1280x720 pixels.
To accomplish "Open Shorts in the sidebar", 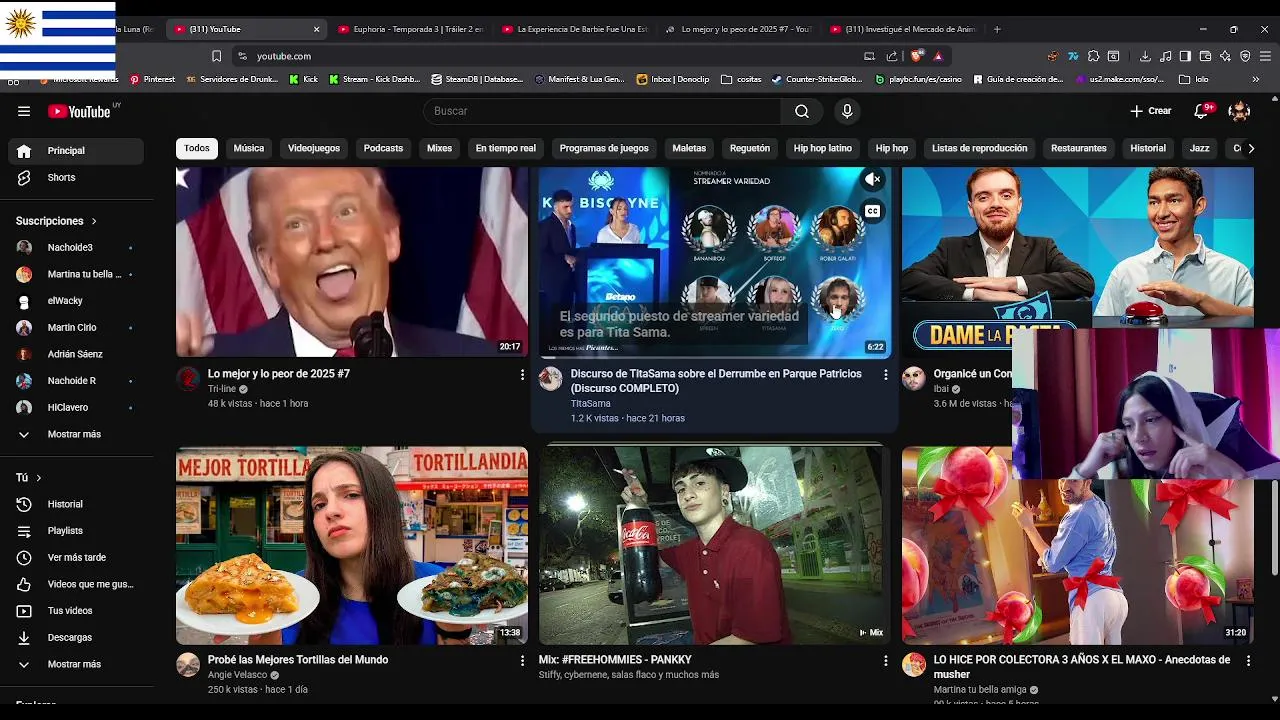I will pyautogui.click(x=75, y=177).
